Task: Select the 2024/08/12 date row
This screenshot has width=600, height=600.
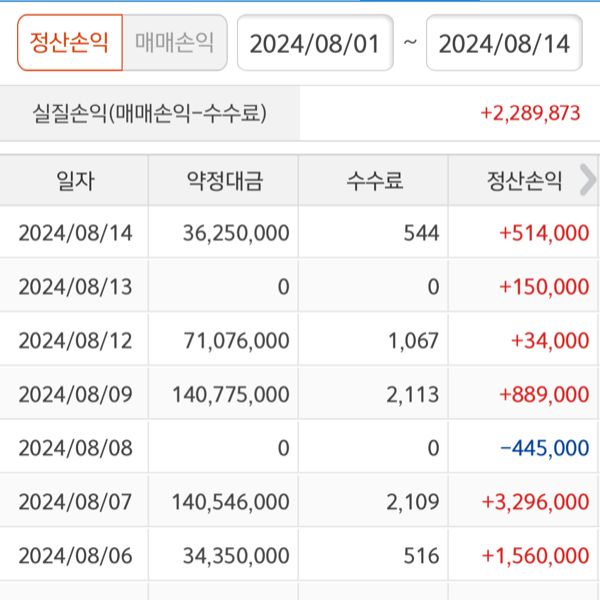Action: point(76,341)
